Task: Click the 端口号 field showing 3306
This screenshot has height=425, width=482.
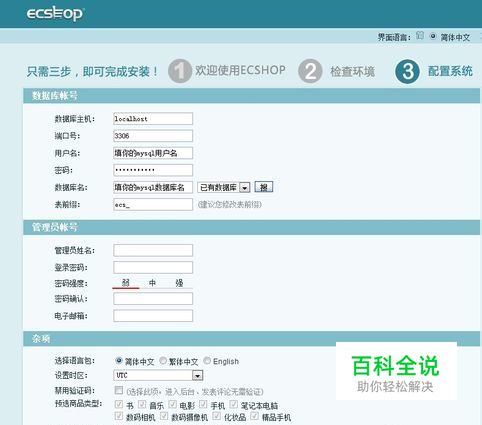Action: click(153, 136)
